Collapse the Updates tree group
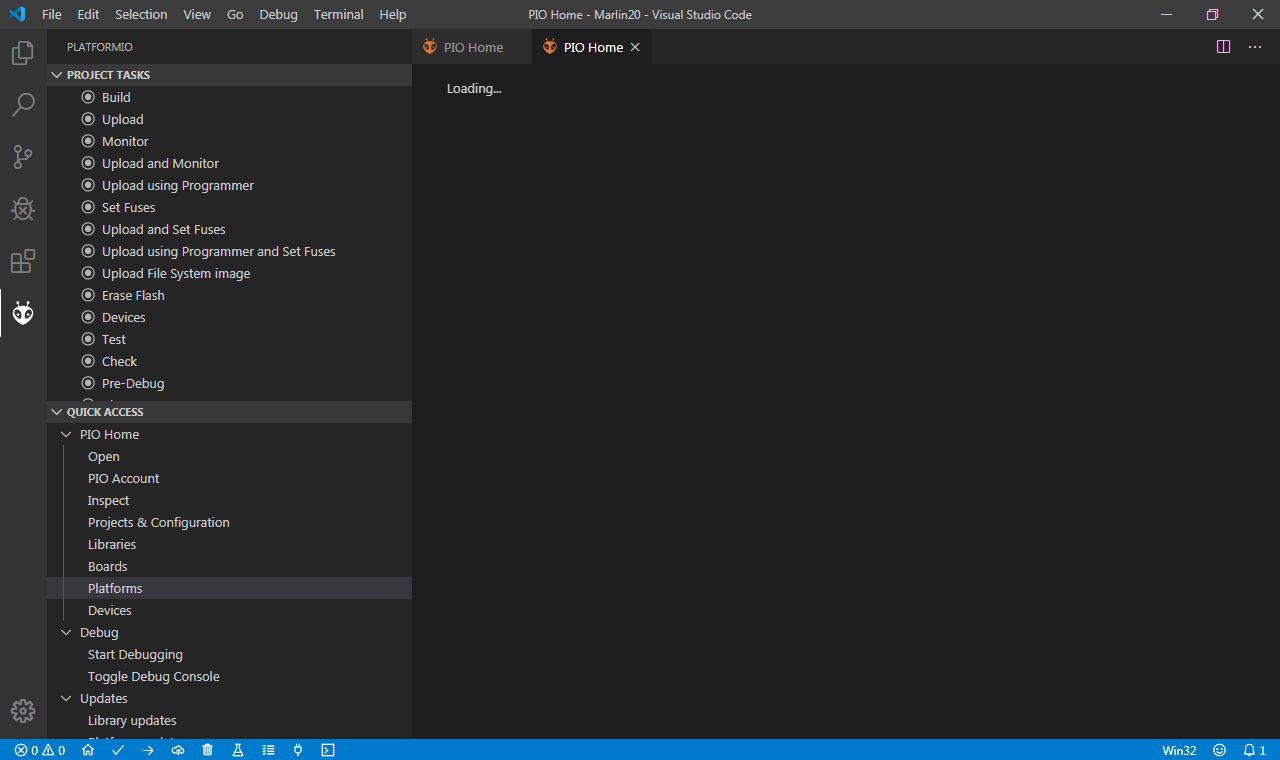The height and width of the screenshot is (760, 1280). [67, 698]
